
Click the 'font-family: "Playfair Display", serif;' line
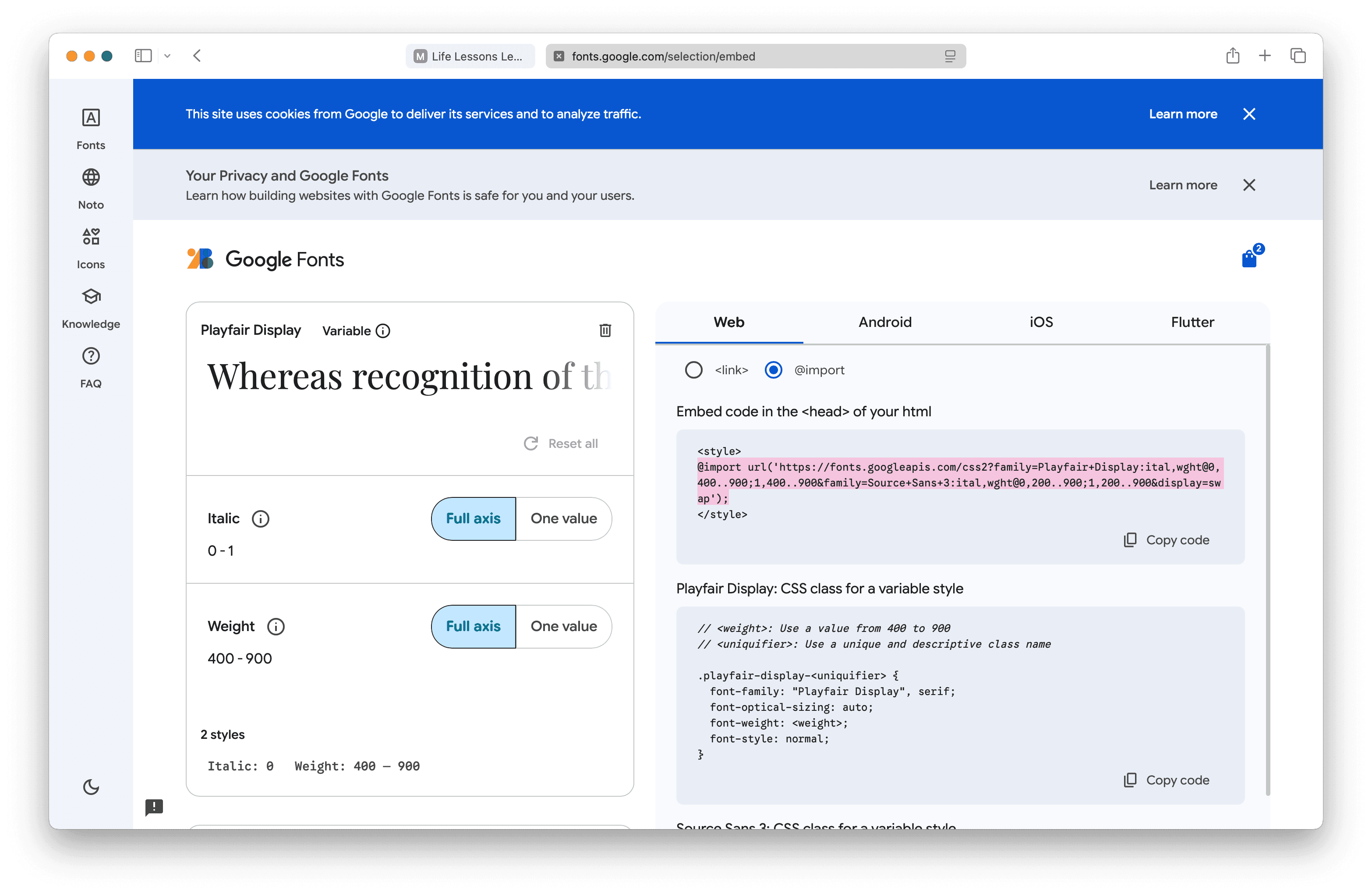point(832,692)
